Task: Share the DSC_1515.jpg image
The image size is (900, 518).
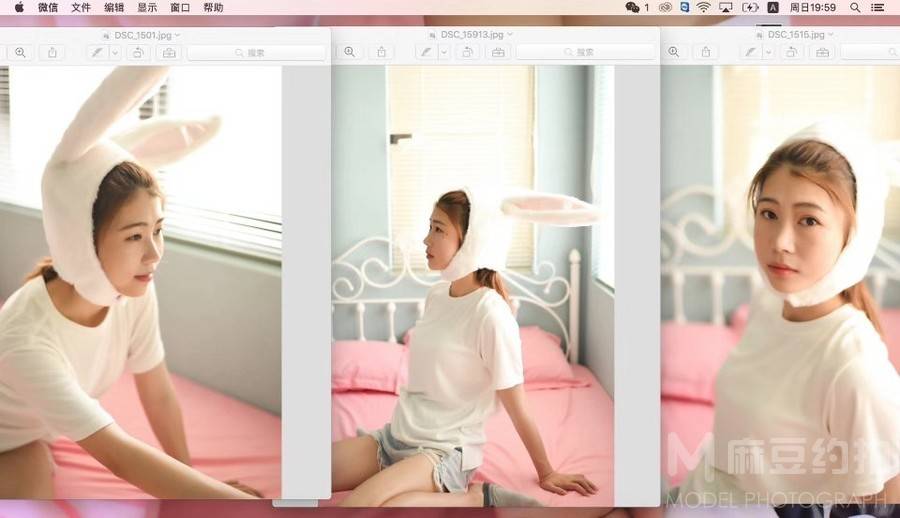Action: 706,52
